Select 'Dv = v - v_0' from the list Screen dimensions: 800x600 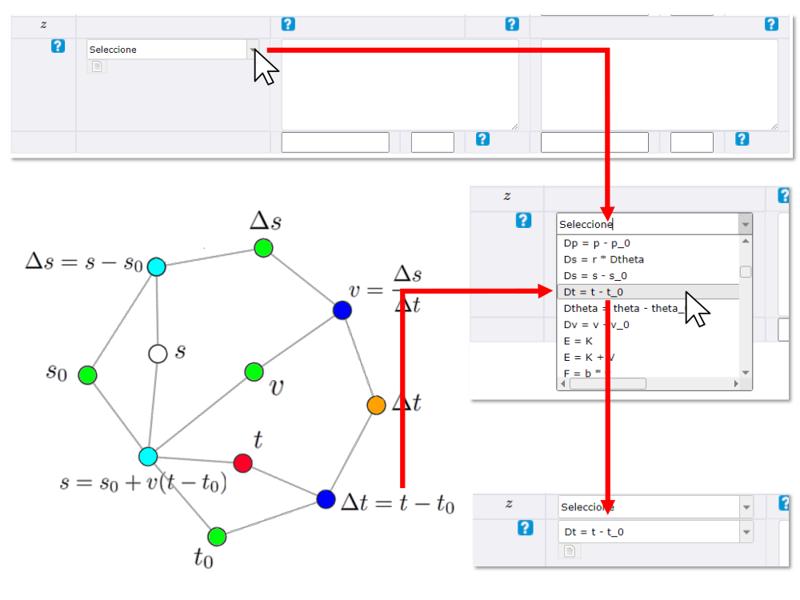point(648,324)
